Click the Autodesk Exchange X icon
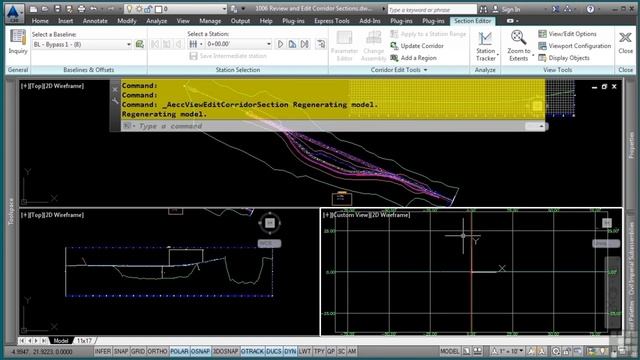Image resolution: width=640 pixels, height=360 pixels. (556, 9)
